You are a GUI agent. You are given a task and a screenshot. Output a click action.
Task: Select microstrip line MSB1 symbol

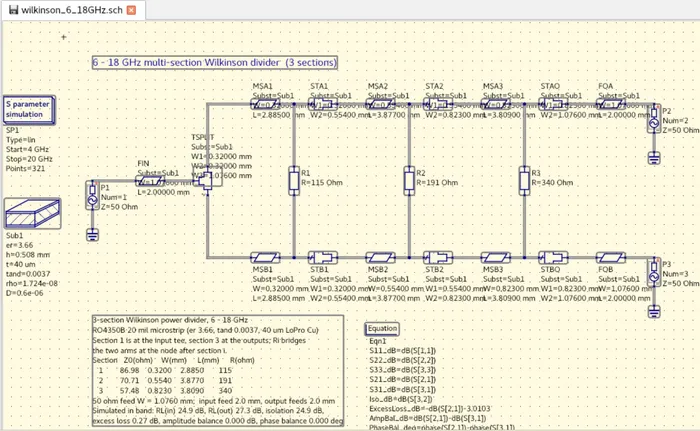point(265,258)
